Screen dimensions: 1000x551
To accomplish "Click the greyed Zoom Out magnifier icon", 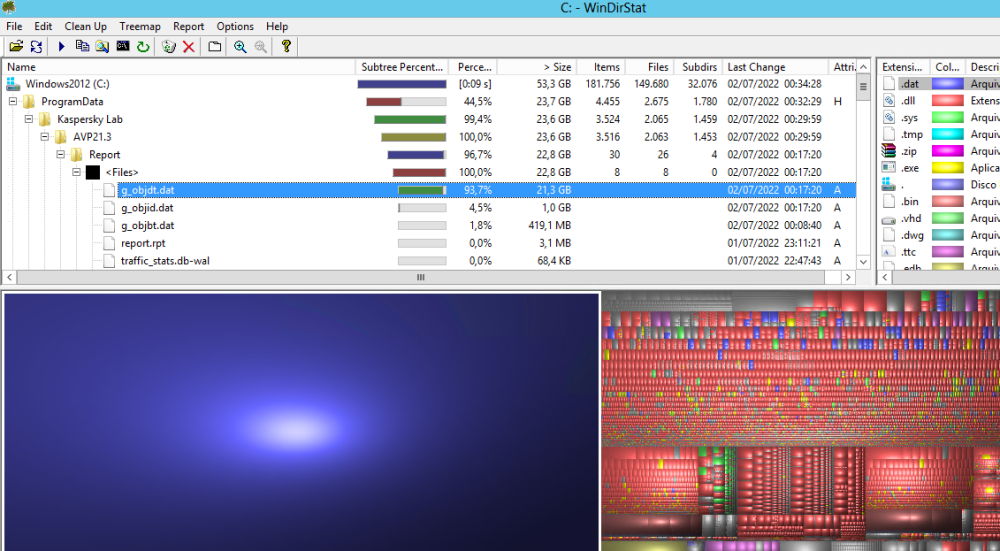I will point(260,47).
